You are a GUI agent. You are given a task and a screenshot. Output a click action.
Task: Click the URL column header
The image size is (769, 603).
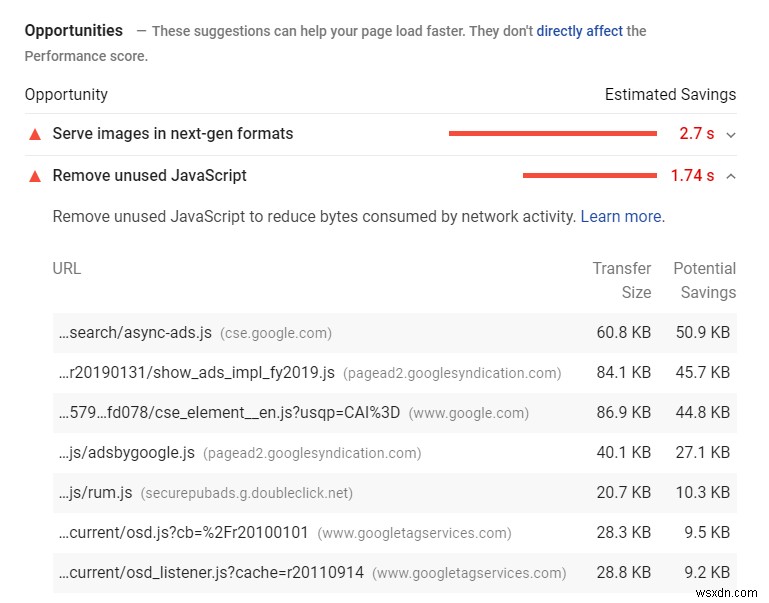coord(67,269)
